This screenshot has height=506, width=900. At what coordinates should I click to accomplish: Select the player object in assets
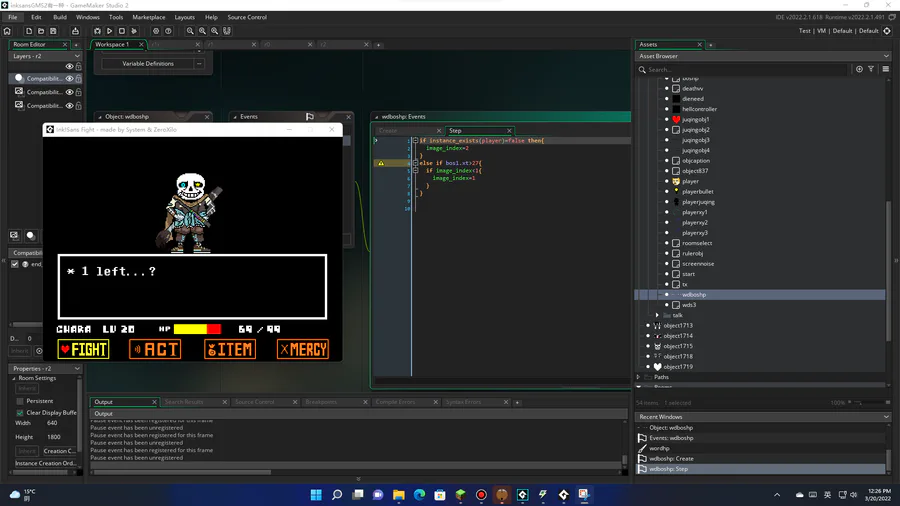click(690, 181)
